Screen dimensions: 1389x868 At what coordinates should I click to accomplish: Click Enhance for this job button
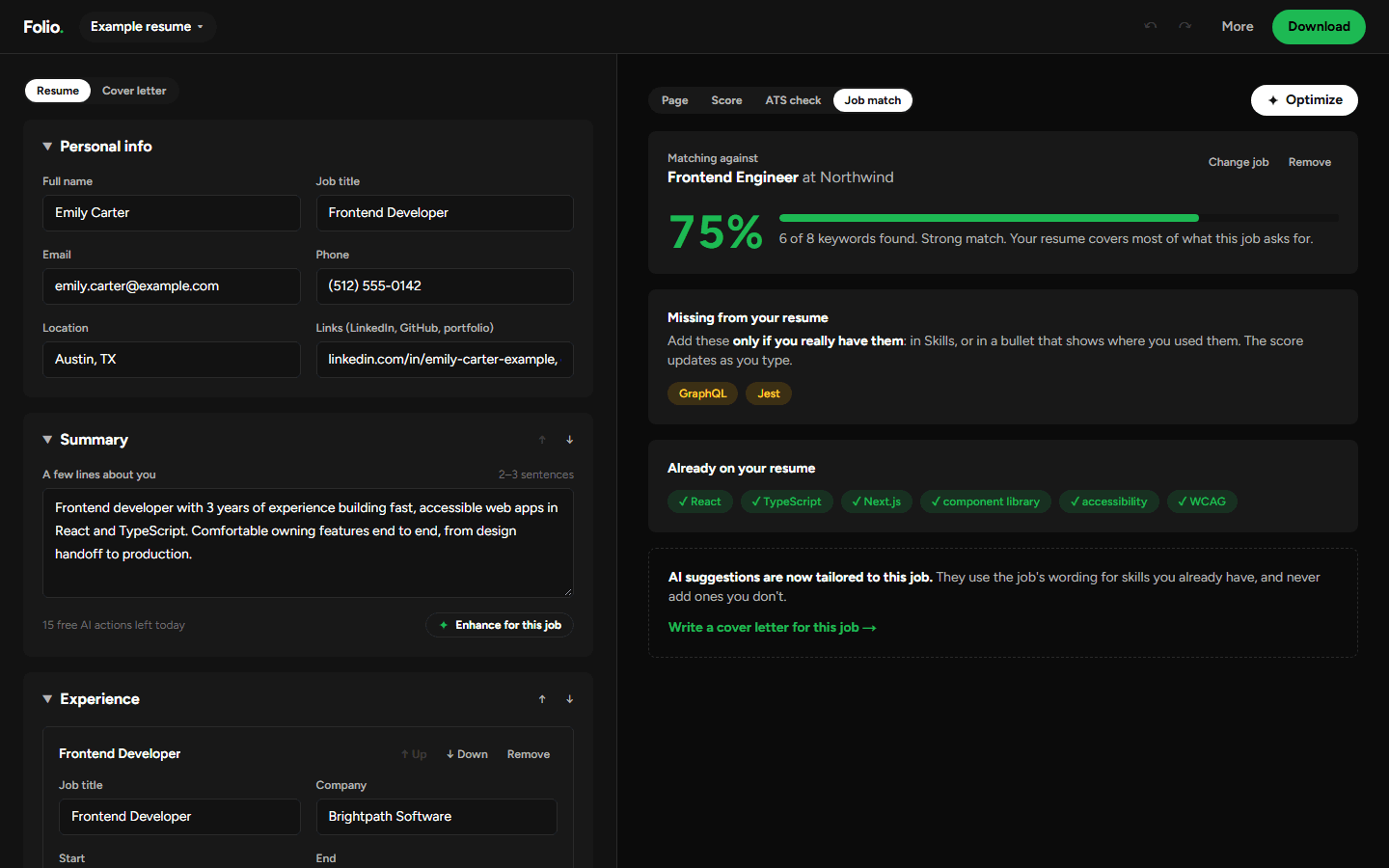[x=500, y=625]
